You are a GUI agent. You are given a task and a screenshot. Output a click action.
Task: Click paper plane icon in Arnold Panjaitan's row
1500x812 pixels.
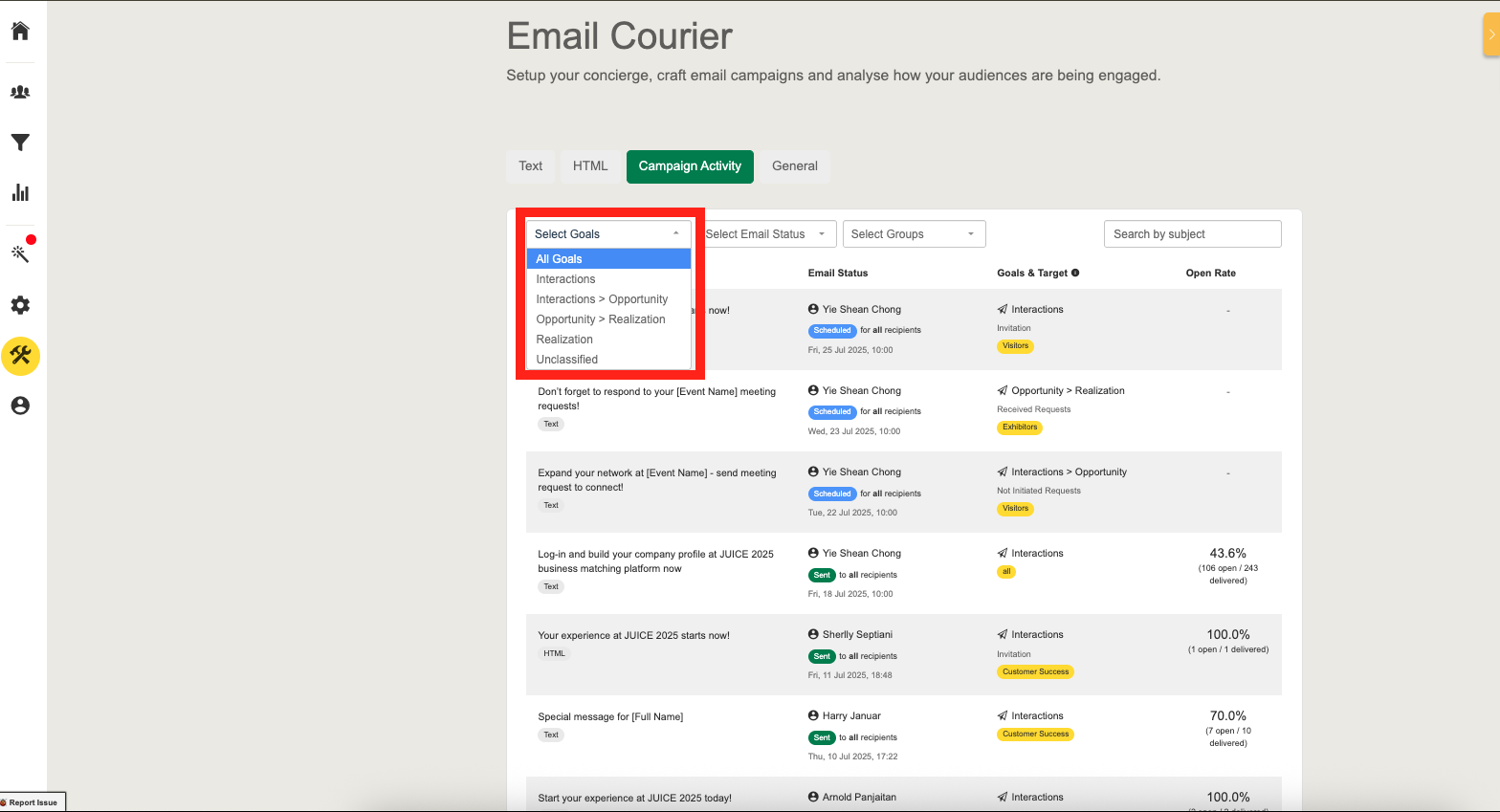click(x=1003, y=797)
